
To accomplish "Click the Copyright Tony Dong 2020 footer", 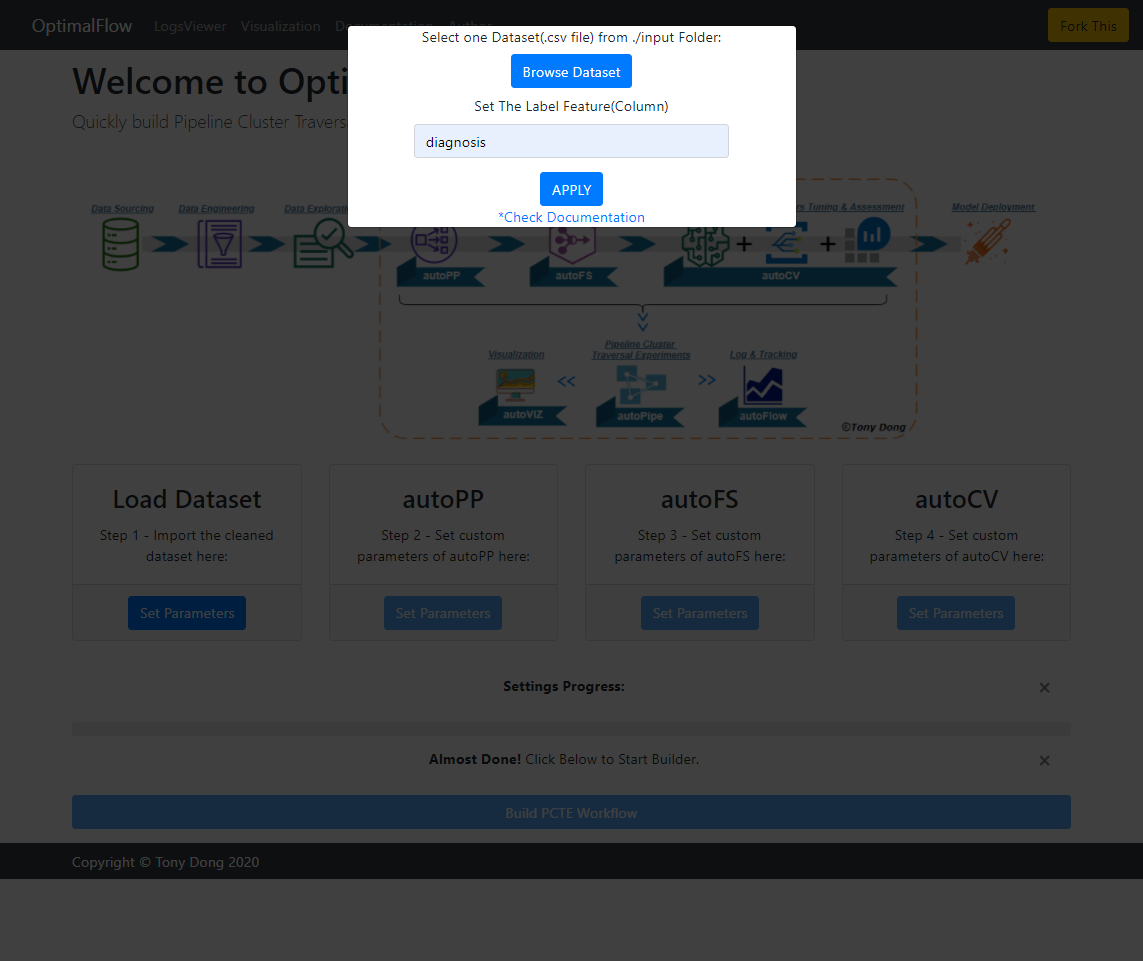I will point(165,862).
